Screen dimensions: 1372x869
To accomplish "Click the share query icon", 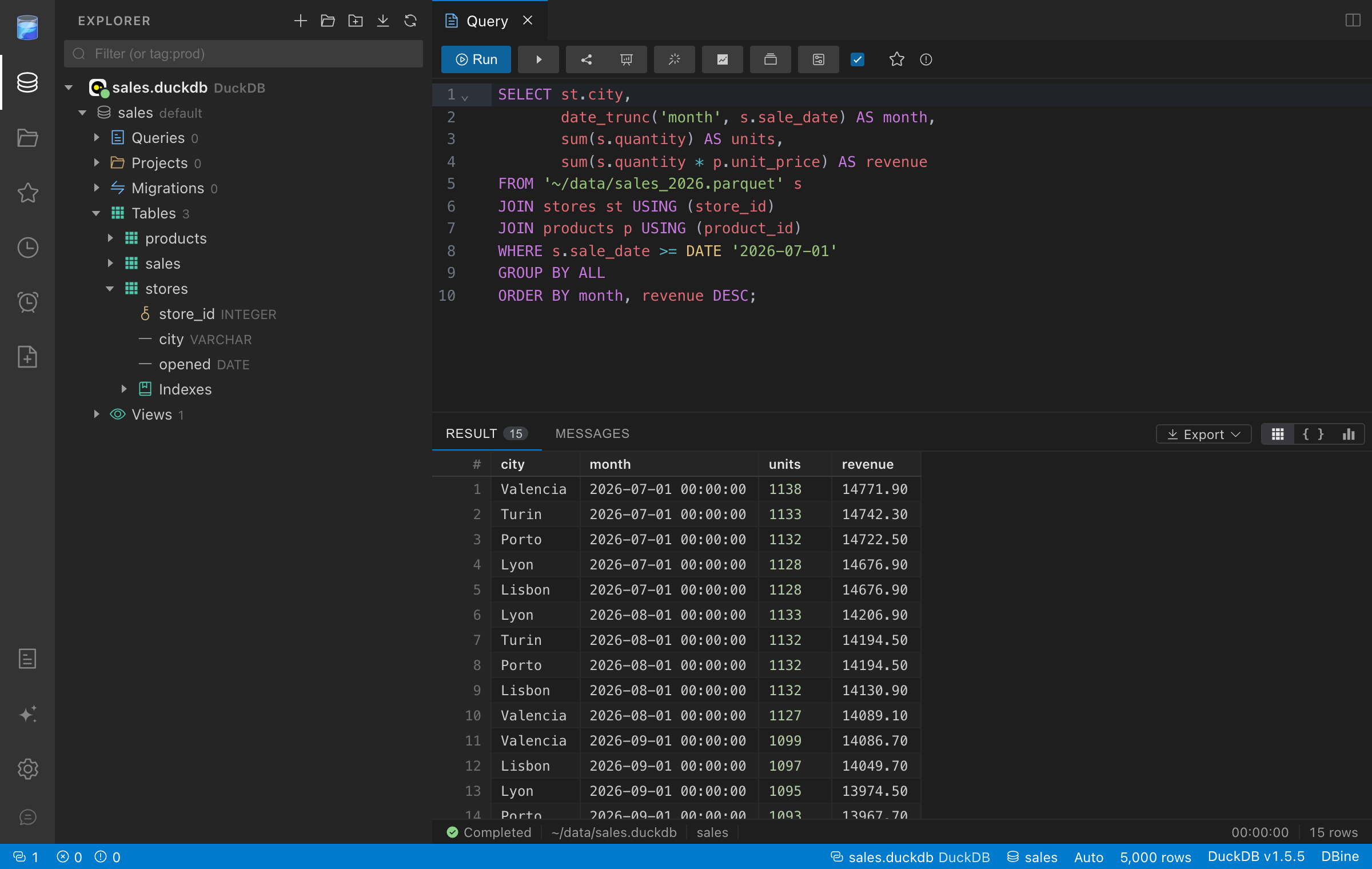I will pos(586,59).
